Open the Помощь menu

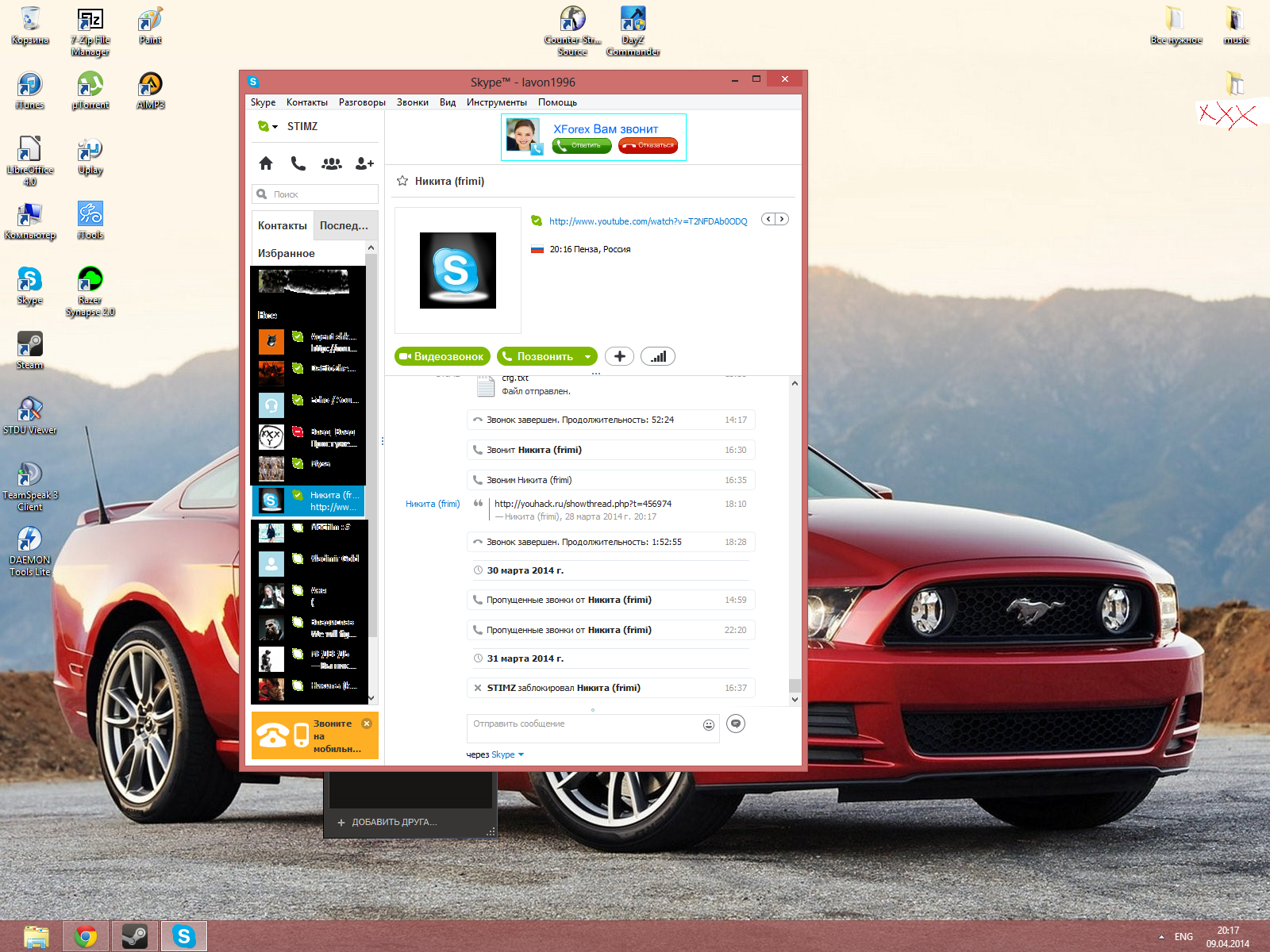[x=557, y=102]
